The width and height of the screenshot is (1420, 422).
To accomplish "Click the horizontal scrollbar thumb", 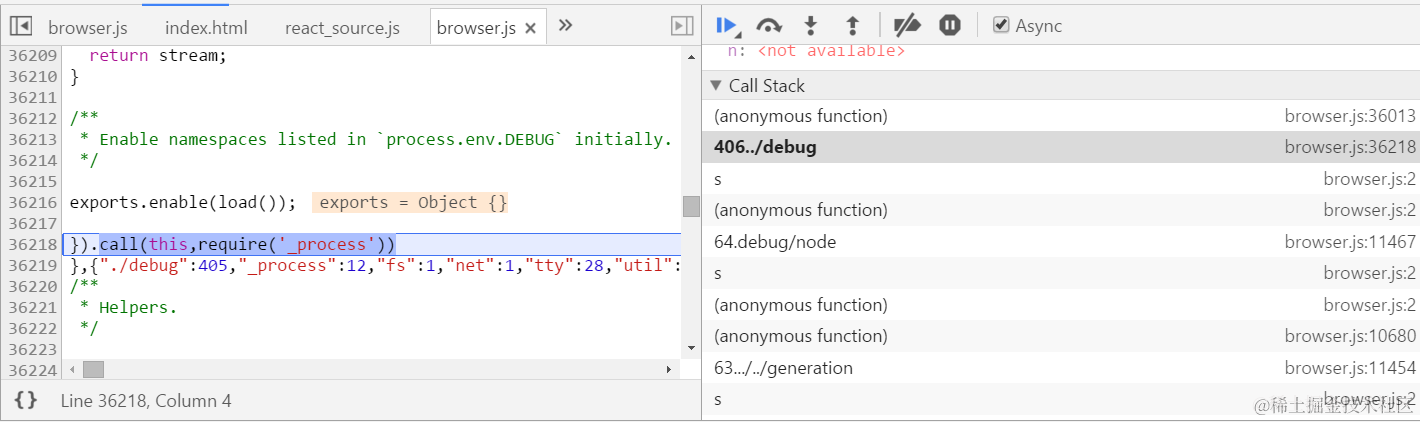I will coord(93,369).
